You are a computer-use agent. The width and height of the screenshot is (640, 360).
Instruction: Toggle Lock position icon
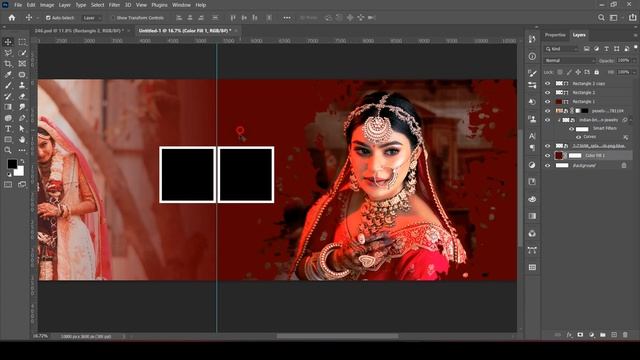point(578,72)
